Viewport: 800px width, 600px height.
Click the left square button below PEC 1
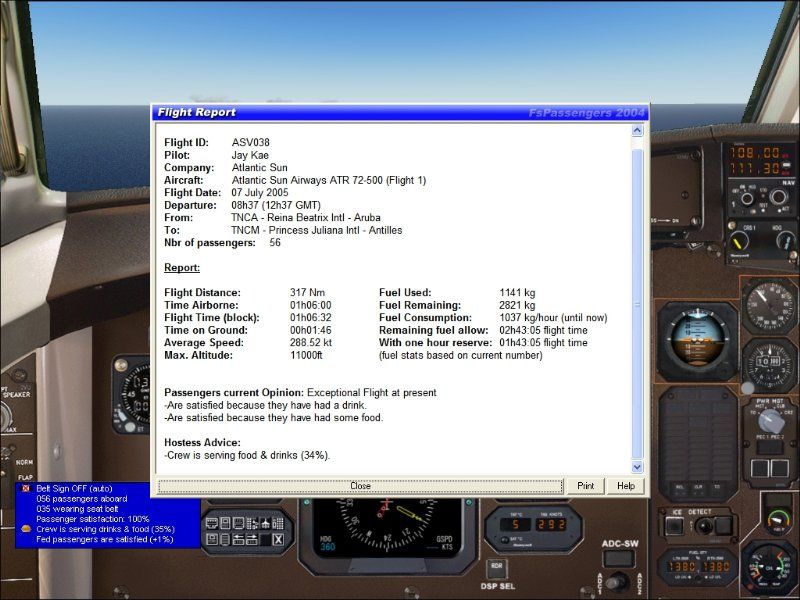click(760, 468)
